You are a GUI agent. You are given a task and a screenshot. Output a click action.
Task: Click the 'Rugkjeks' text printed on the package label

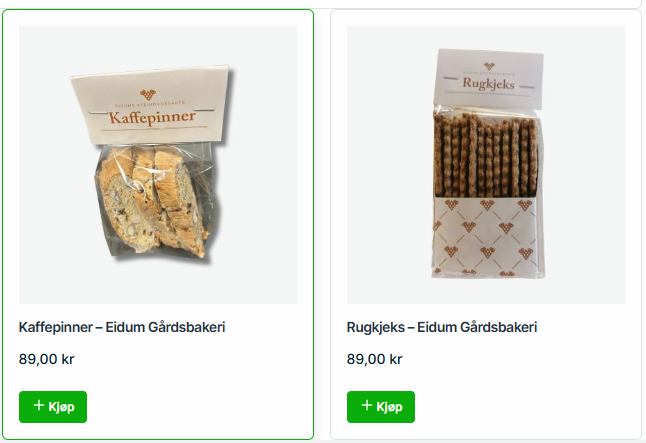pos(488,83)
